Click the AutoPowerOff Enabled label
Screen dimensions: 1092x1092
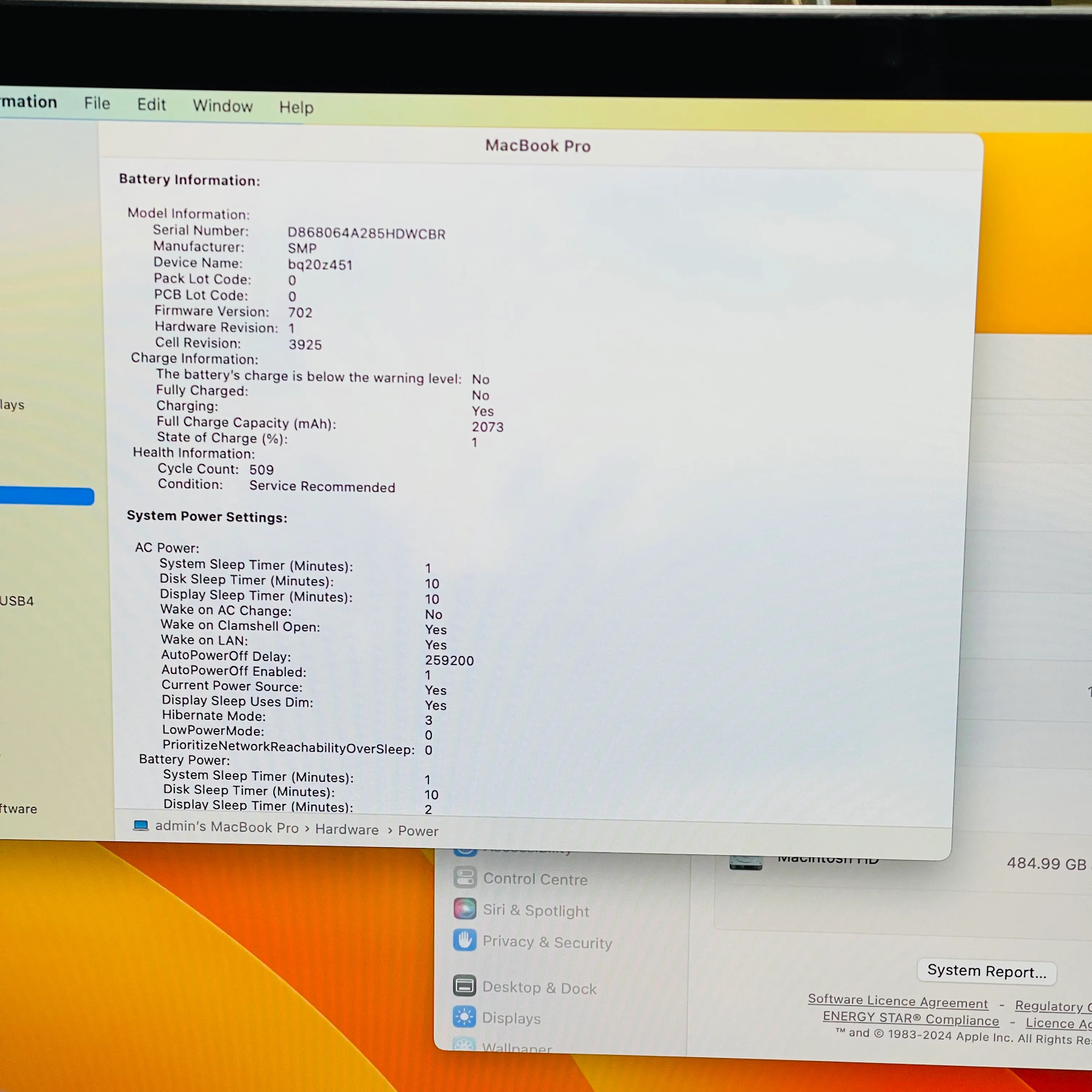(x=233, y=671)
